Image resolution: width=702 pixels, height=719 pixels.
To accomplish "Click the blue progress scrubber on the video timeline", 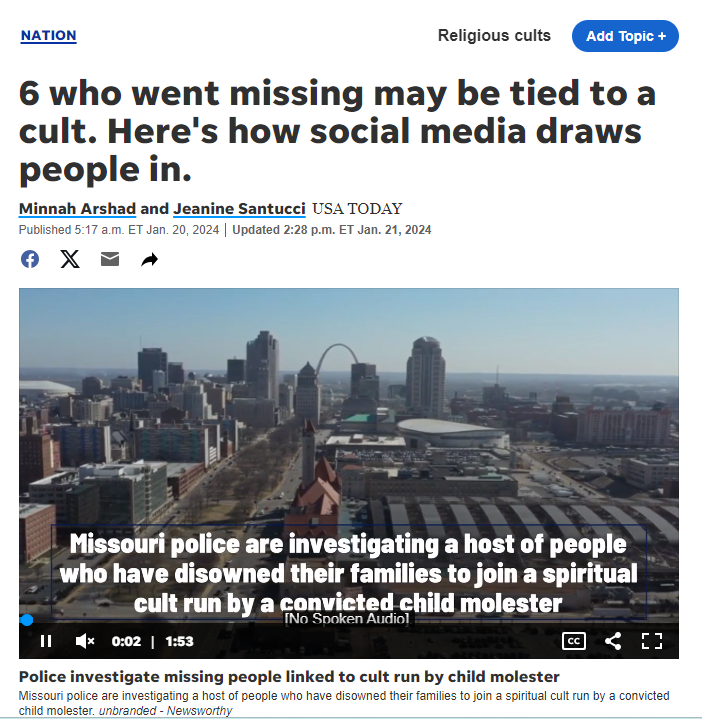I will [x=27, y=620].
